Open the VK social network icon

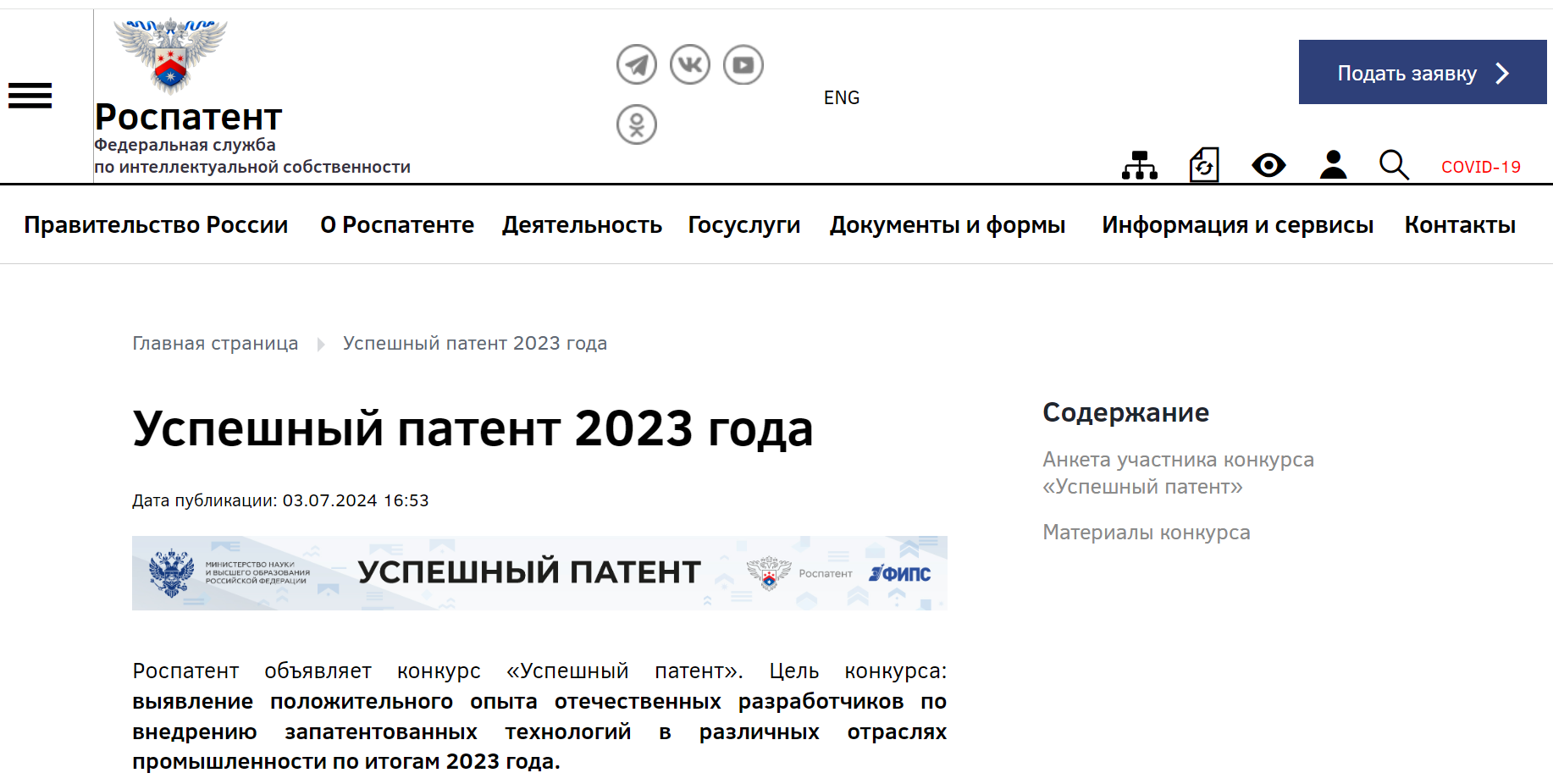pos(690,65)
